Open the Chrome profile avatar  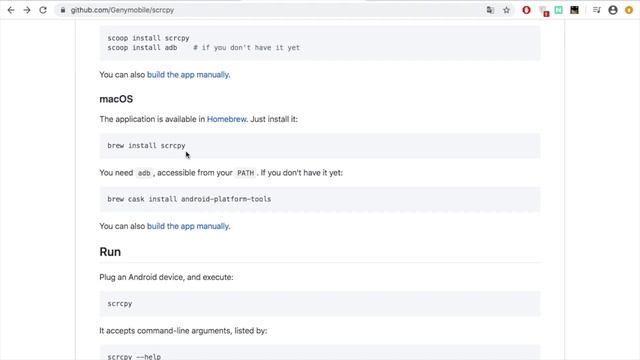613,10
